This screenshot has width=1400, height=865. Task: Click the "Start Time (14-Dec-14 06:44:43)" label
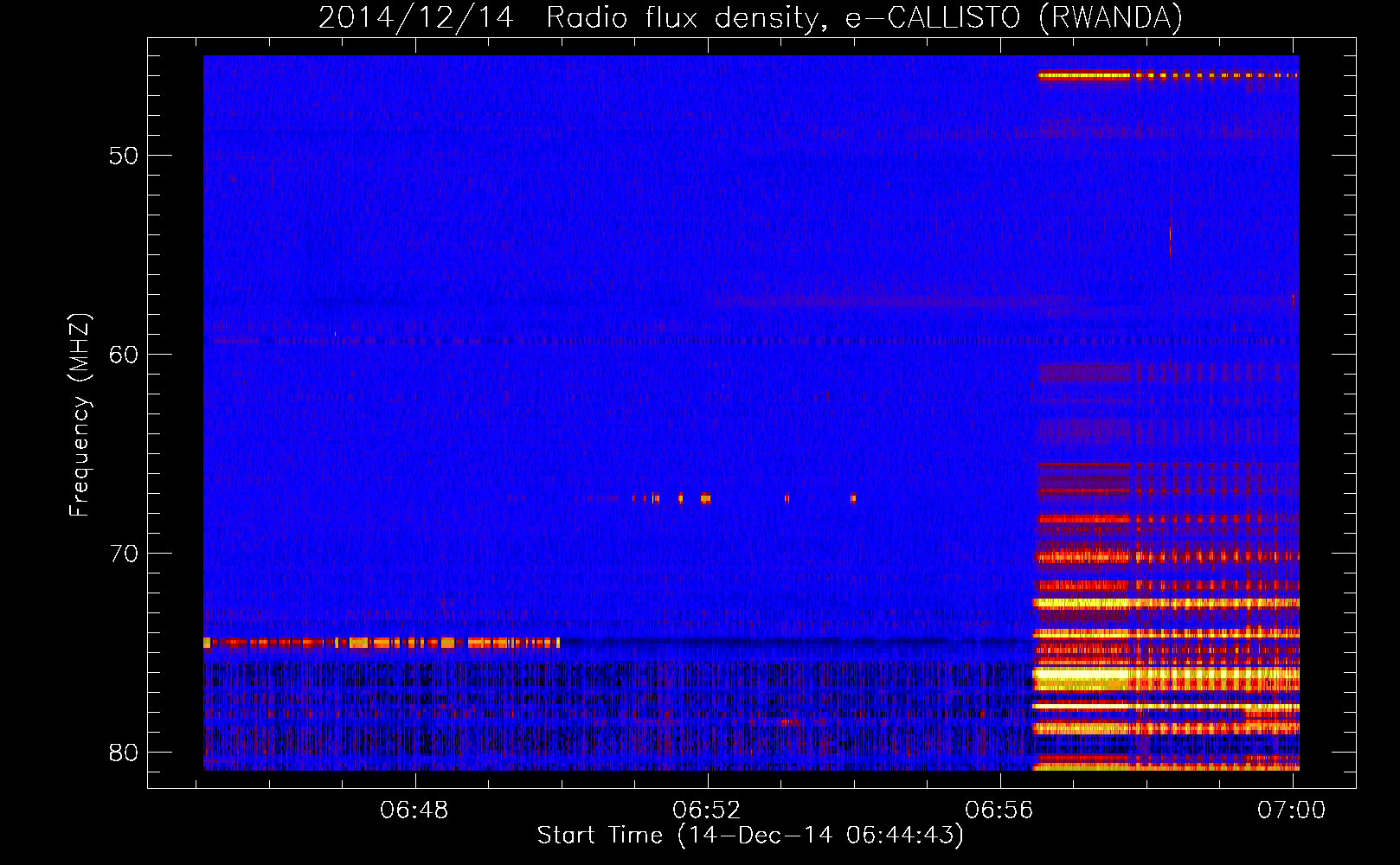click(750, 836)
